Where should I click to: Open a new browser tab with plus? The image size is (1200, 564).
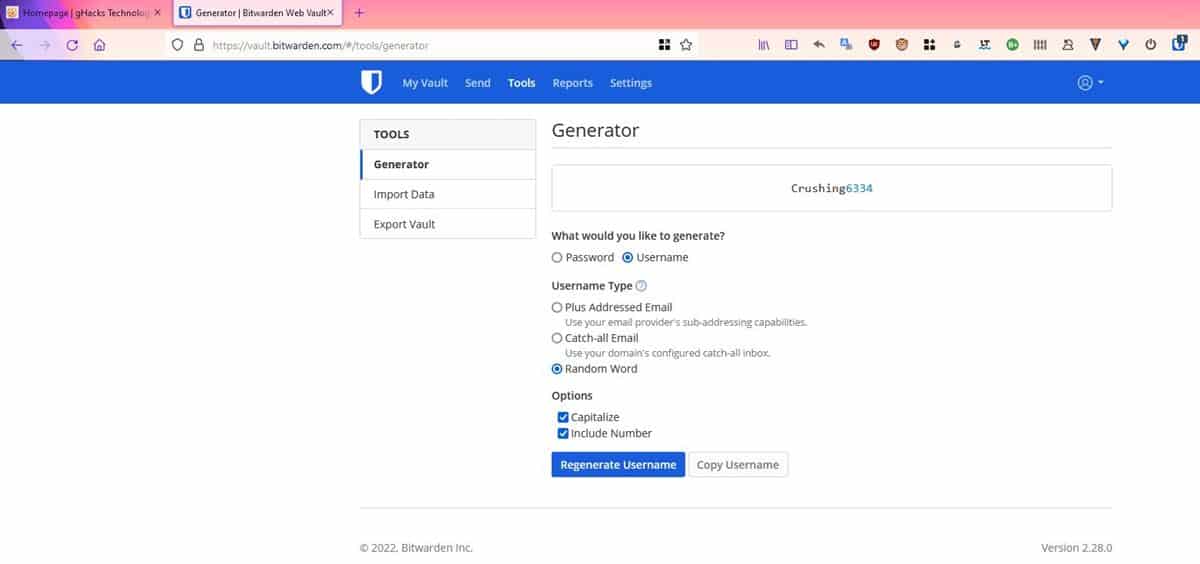click(360, 13)
